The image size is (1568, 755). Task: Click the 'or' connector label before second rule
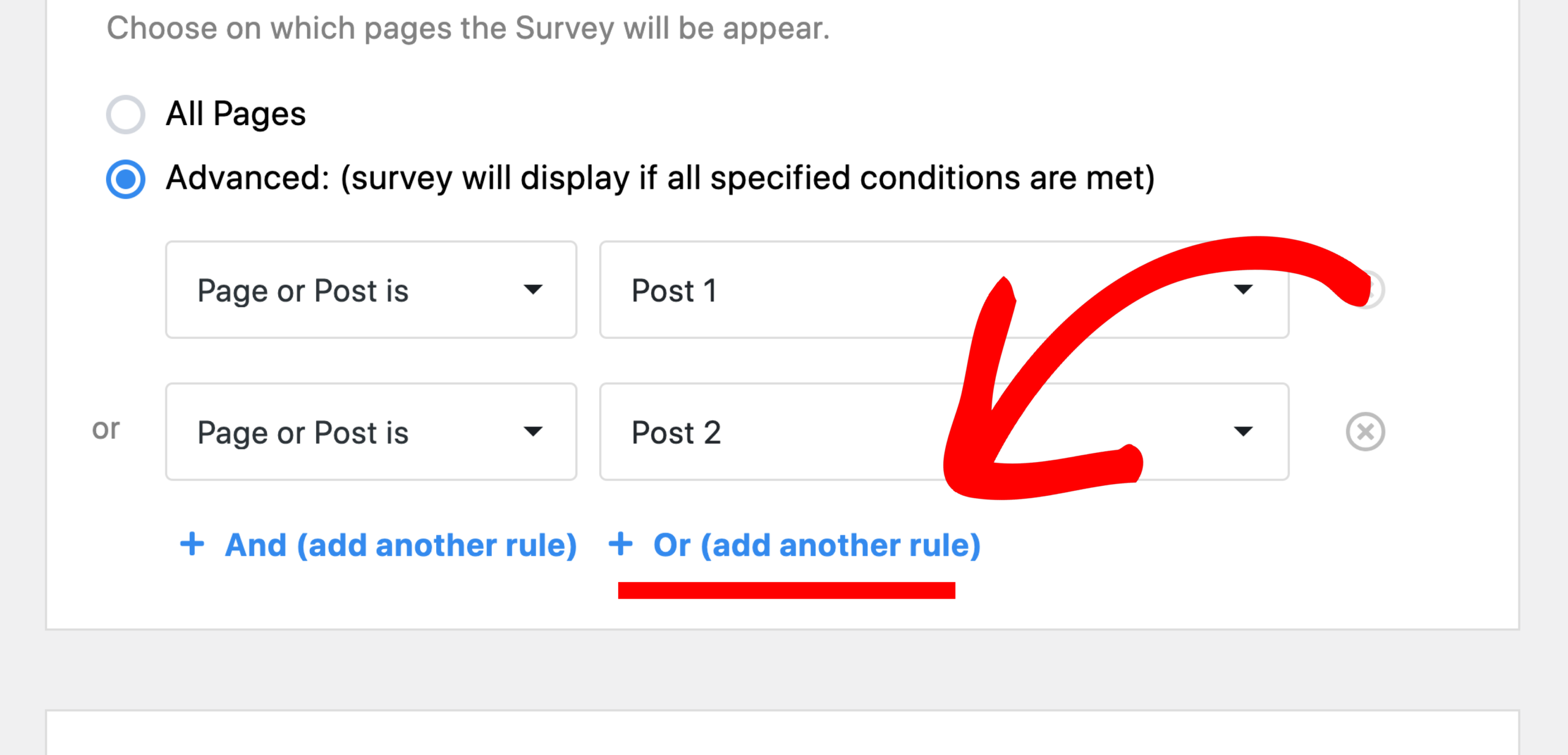(x=105, y=430)
